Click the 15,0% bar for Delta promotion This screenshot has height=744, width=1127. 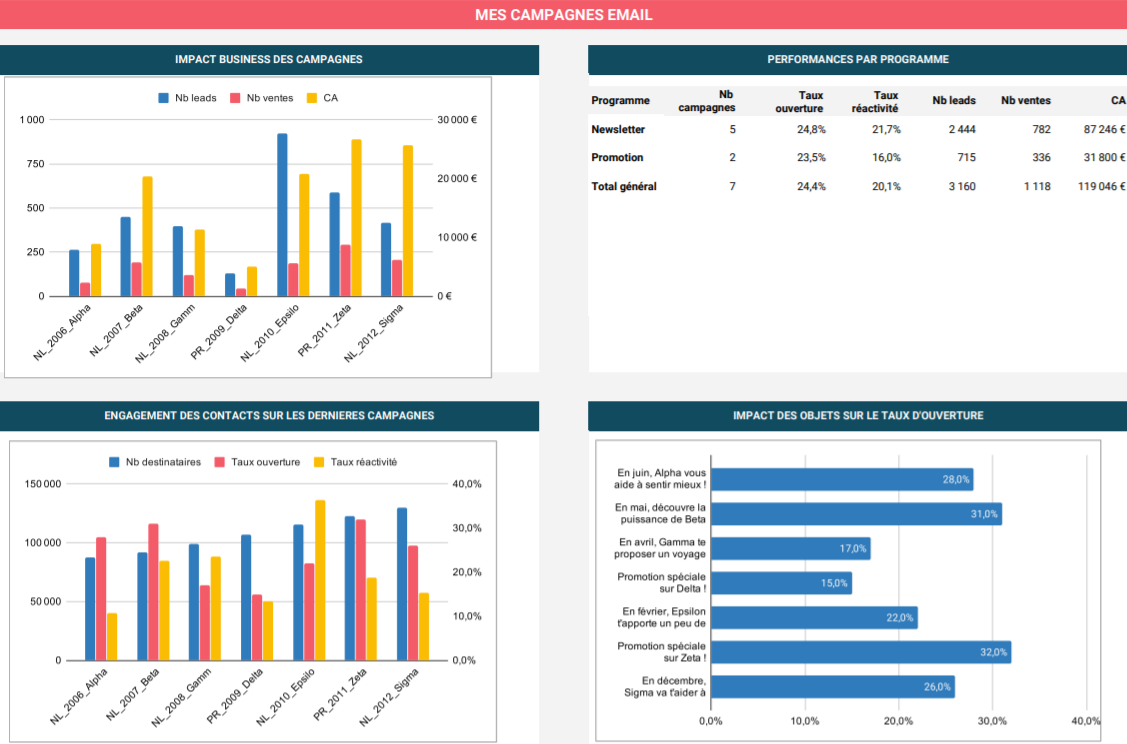(x=781, y=583)
